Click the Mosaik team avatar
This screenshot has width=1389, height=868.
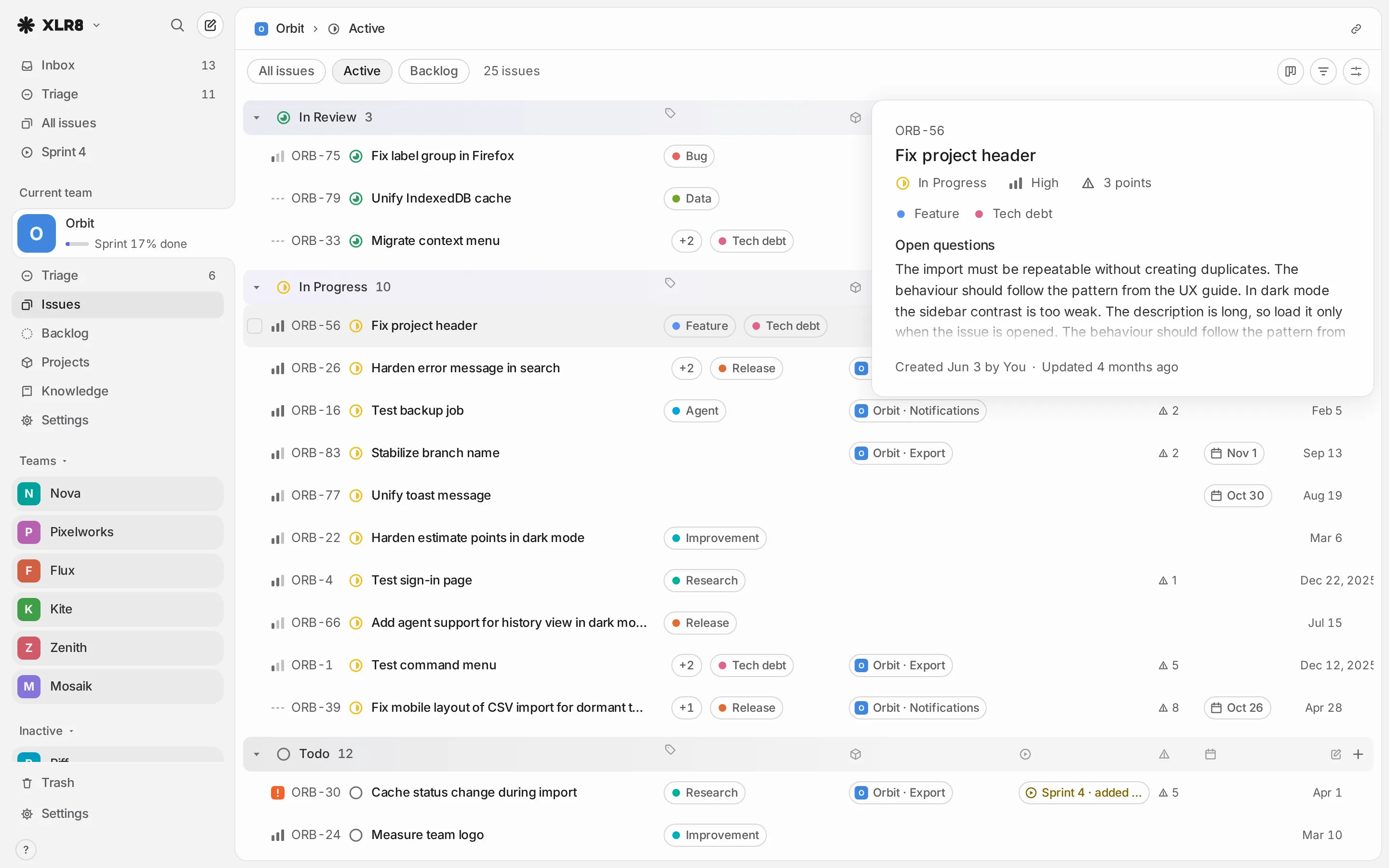pos(29,687)
